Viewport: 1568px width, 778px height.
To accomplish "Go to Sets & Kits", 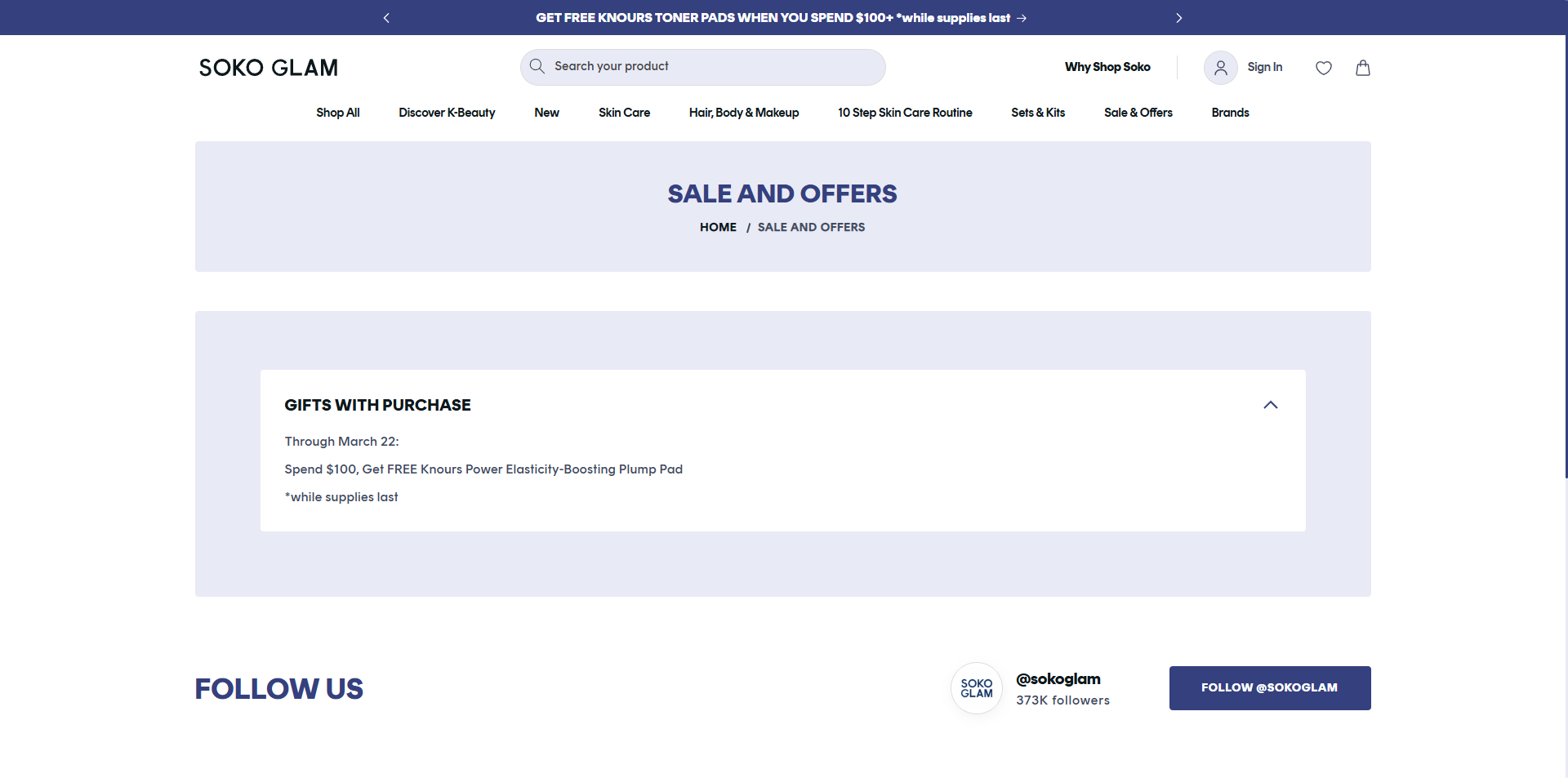I will (1037, 113).
